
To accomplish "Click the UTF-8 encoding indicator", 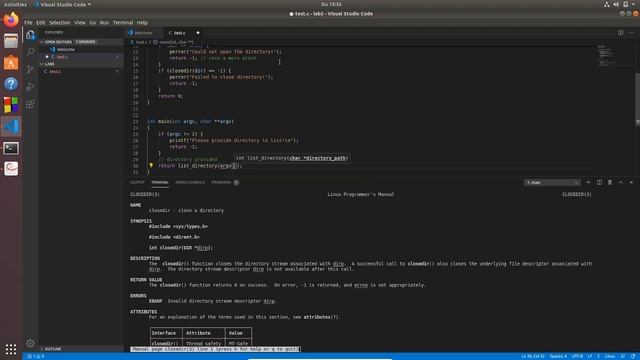I will click(578, 356).
